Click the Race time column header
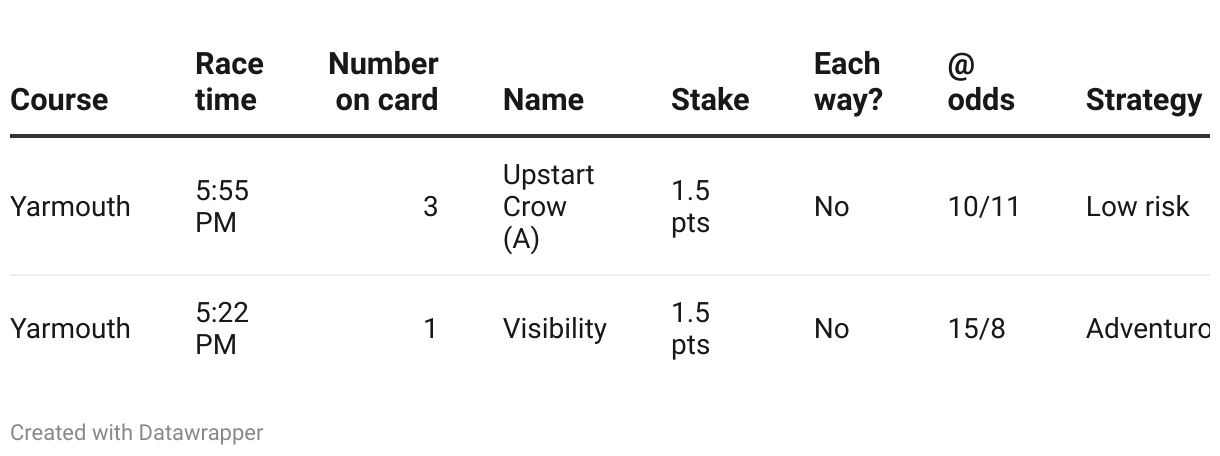Screen dimensions: 1220x456 (229, 82)
